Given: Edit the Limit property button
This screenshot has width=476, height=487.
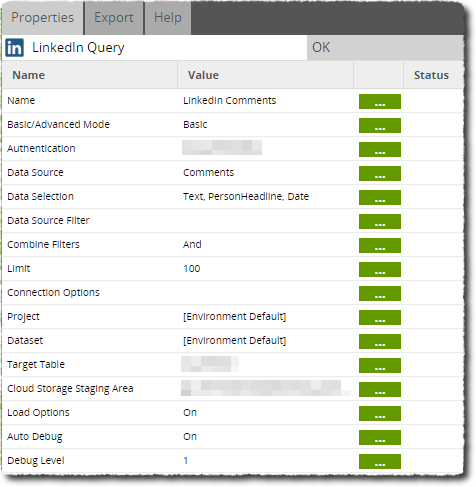Looking at the screenshot, I should 380,269.
